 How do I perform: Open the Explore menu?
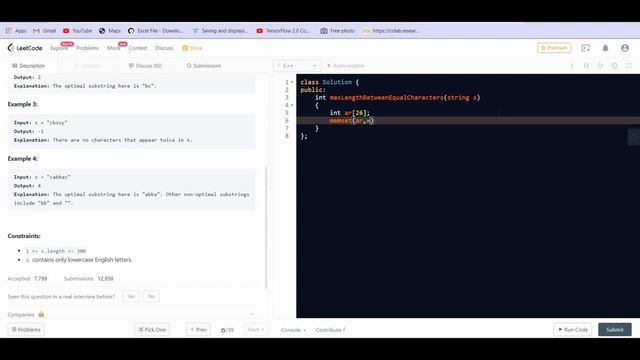pyautogui.click(x=59, y=48)
